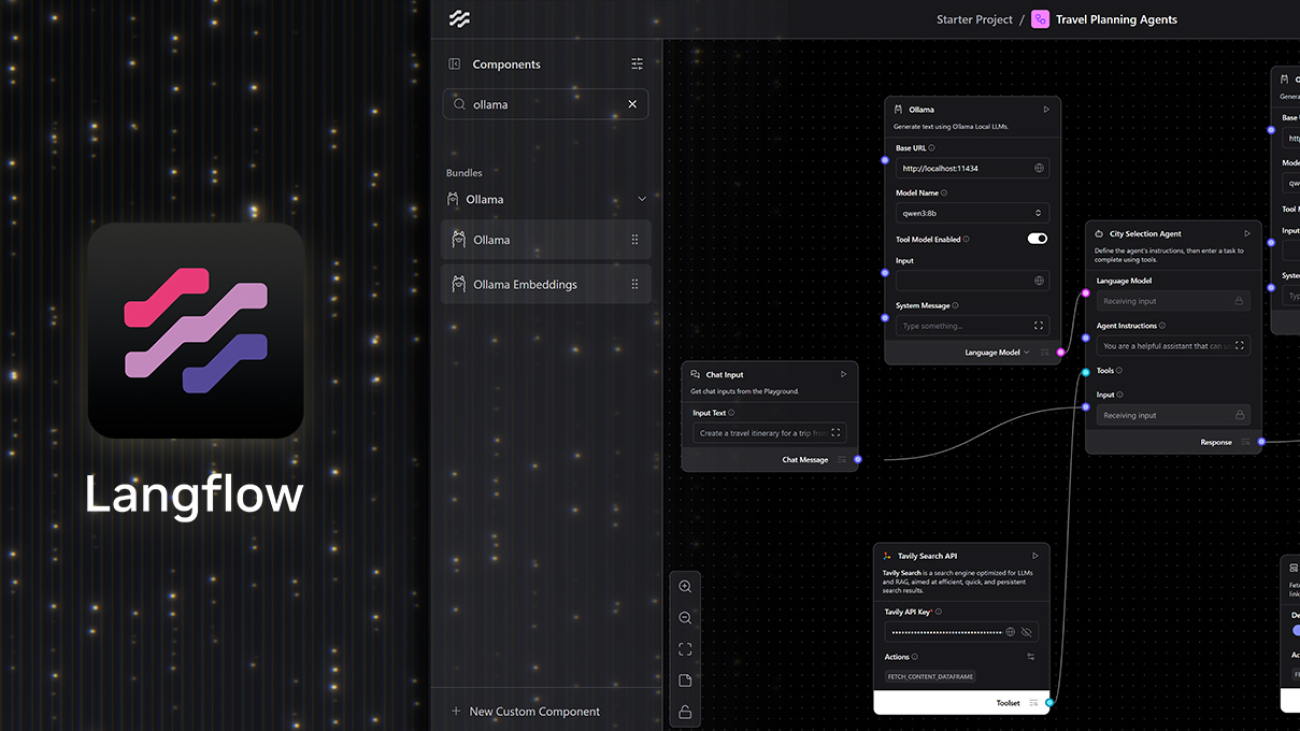Inspect Ollama Language Model output icon
The width and height of the screenshot is (1300, 731).
1045,352
